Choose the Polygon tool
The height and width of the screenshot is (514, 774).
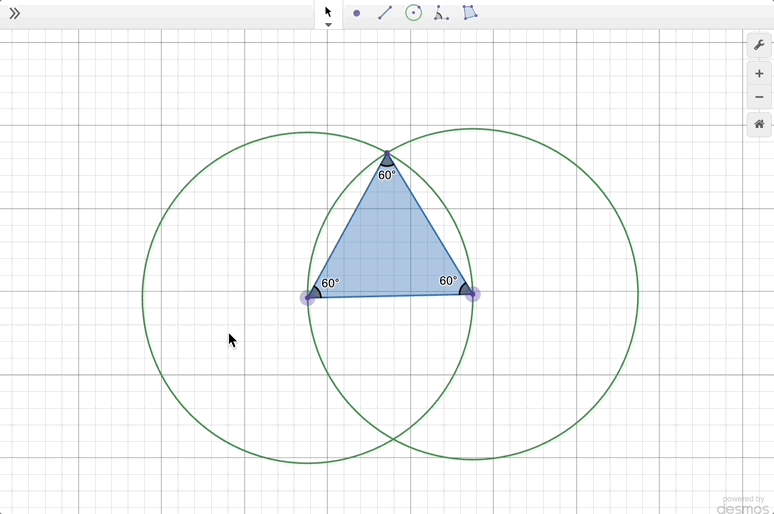coord(470,14)
